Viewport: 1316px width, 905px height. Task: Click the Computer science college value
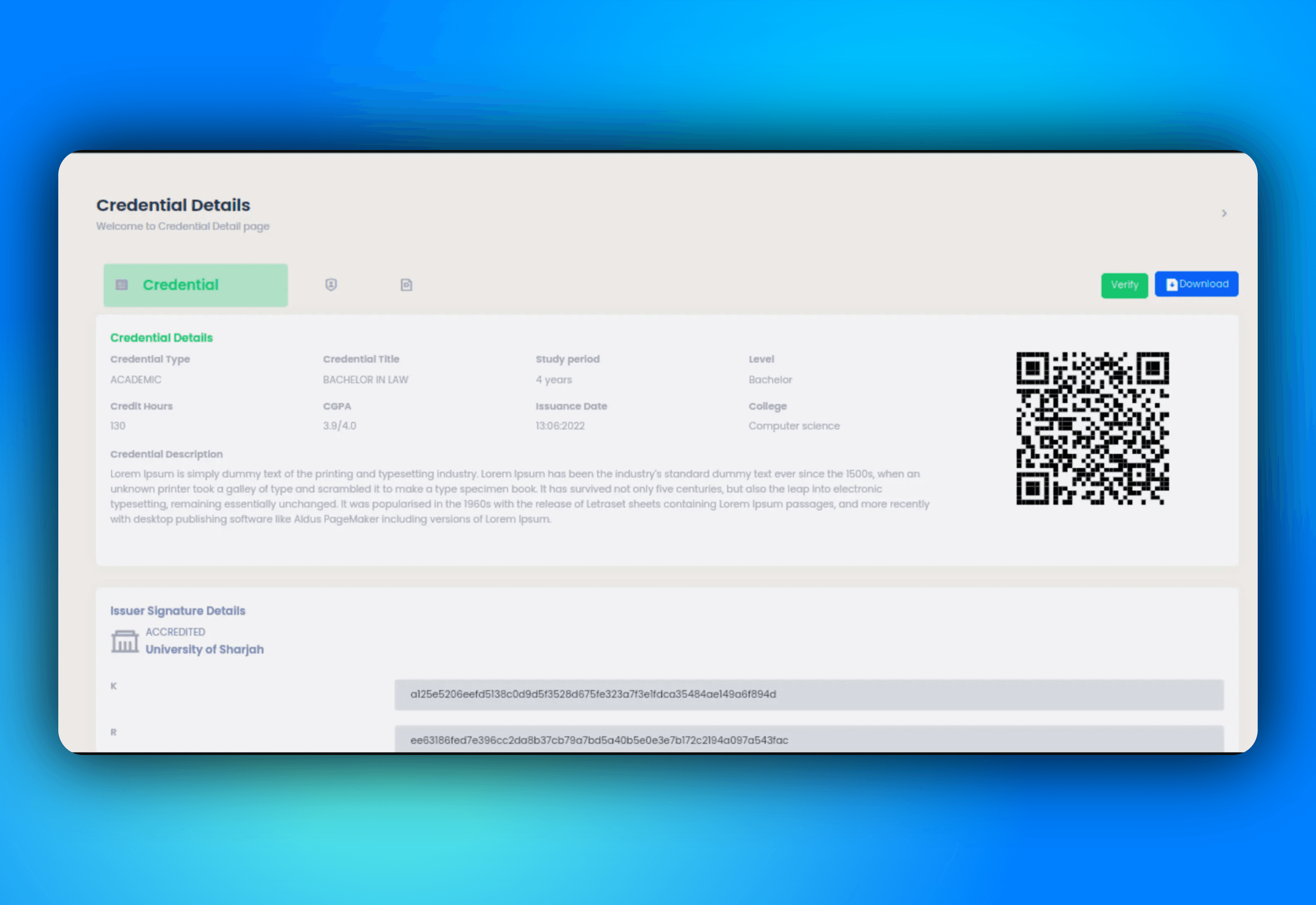[794, 426]
